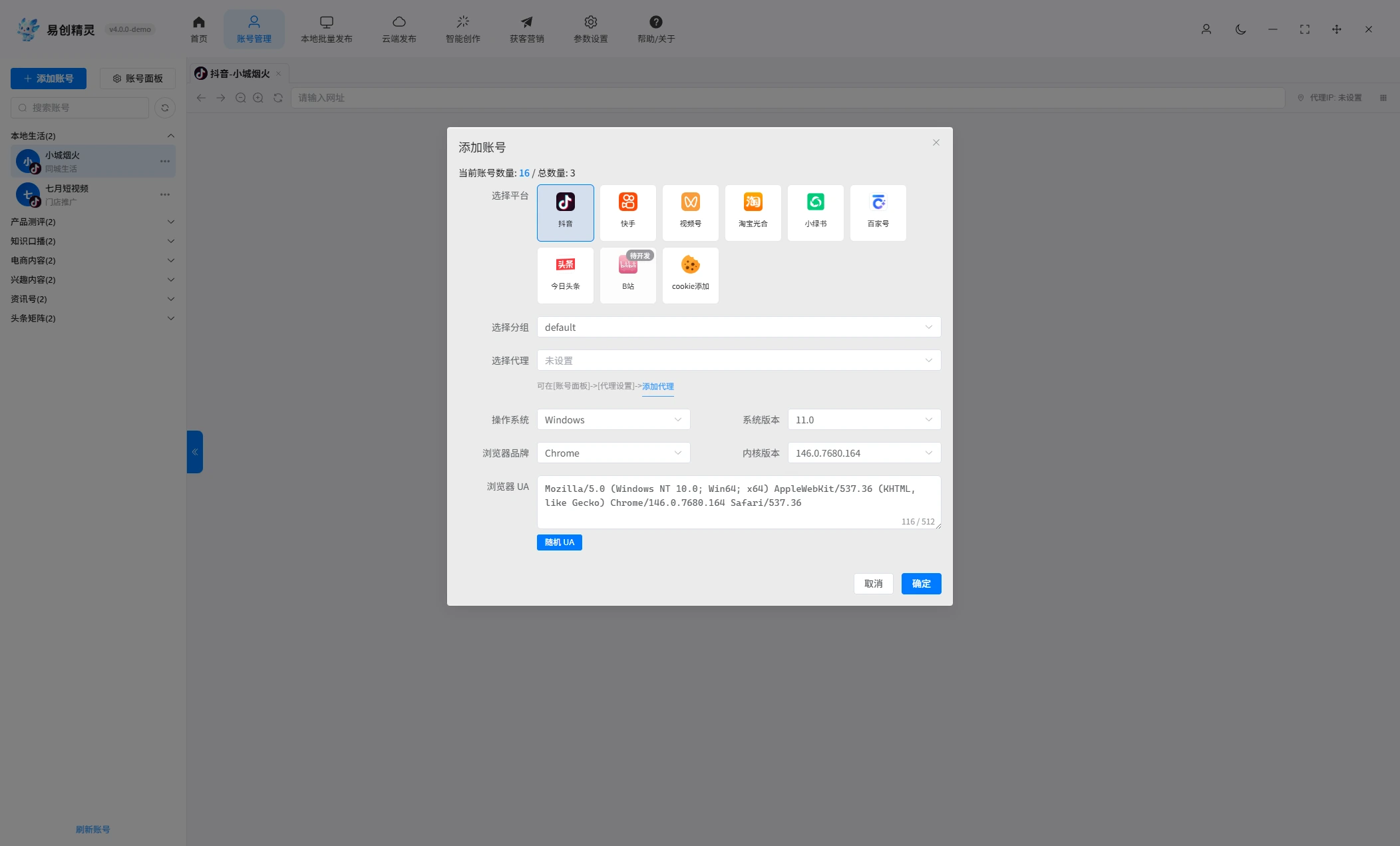Viewport: 1400px width, 846px height.
Task: Open the 选择分组 default dropdown
Action: pyautogui.click(x=739, y=327)
